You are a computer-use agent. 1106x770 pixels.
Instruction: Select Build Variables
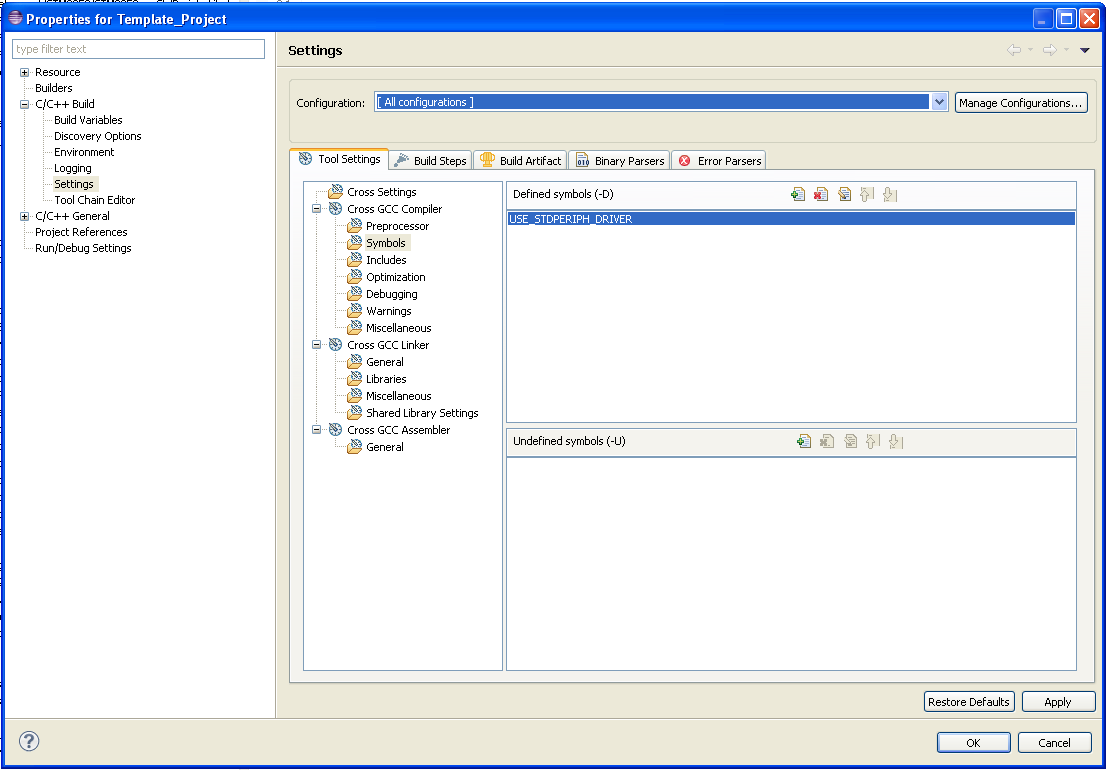[88, 120]
